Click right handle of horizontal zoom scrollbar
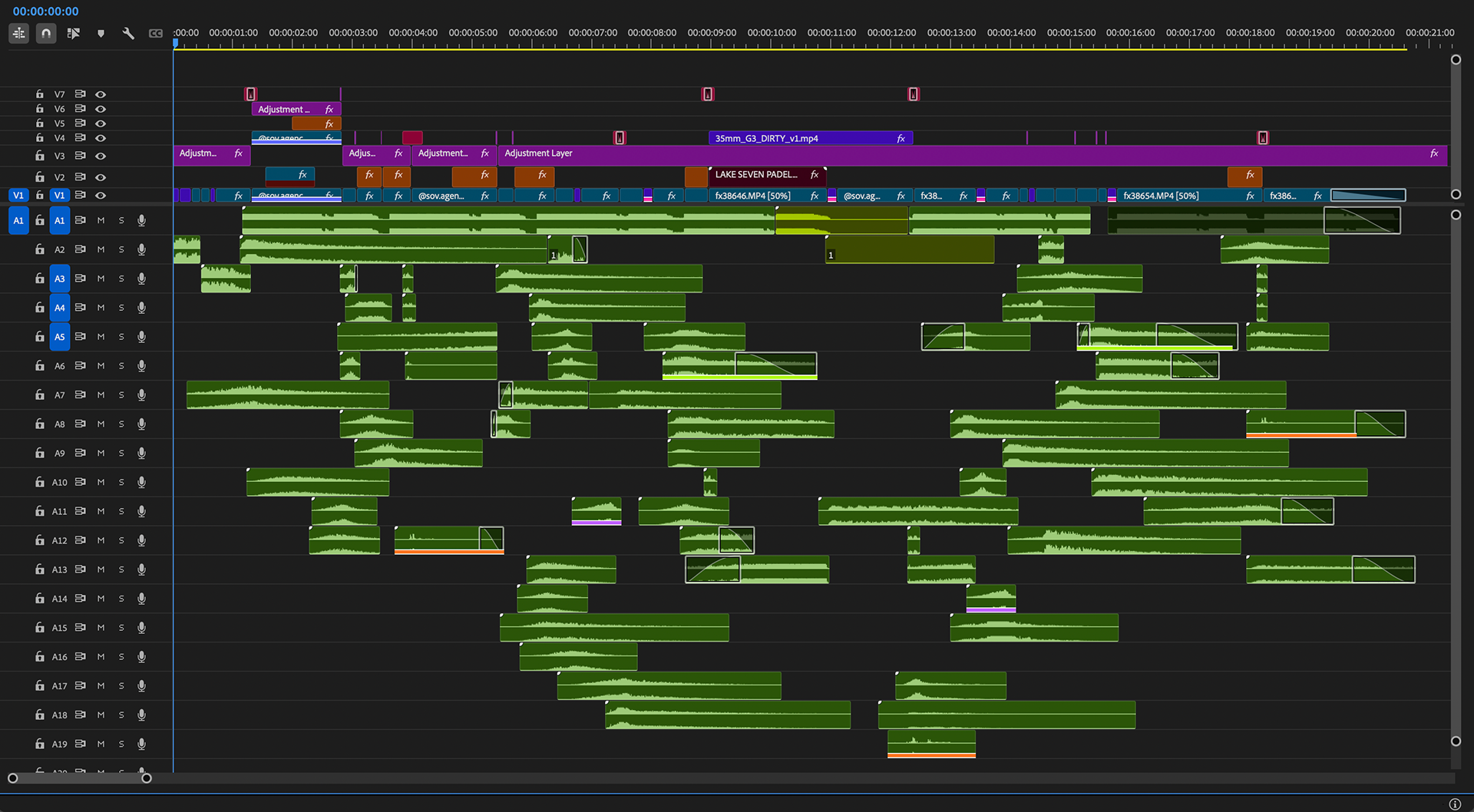1474x812 pixels. (x=147, y=778)
